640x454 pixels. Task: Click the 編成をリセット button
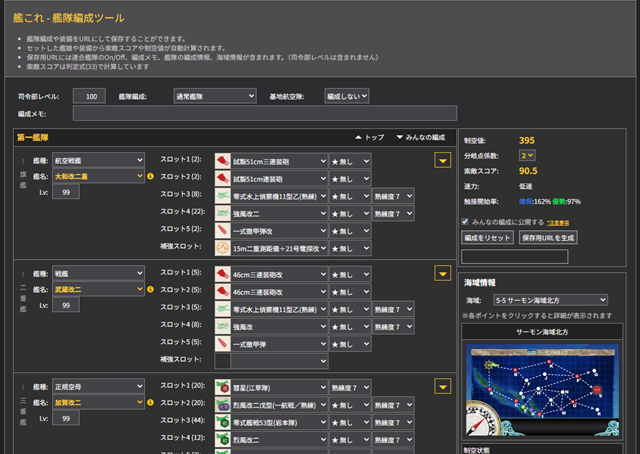pos(487,238)
